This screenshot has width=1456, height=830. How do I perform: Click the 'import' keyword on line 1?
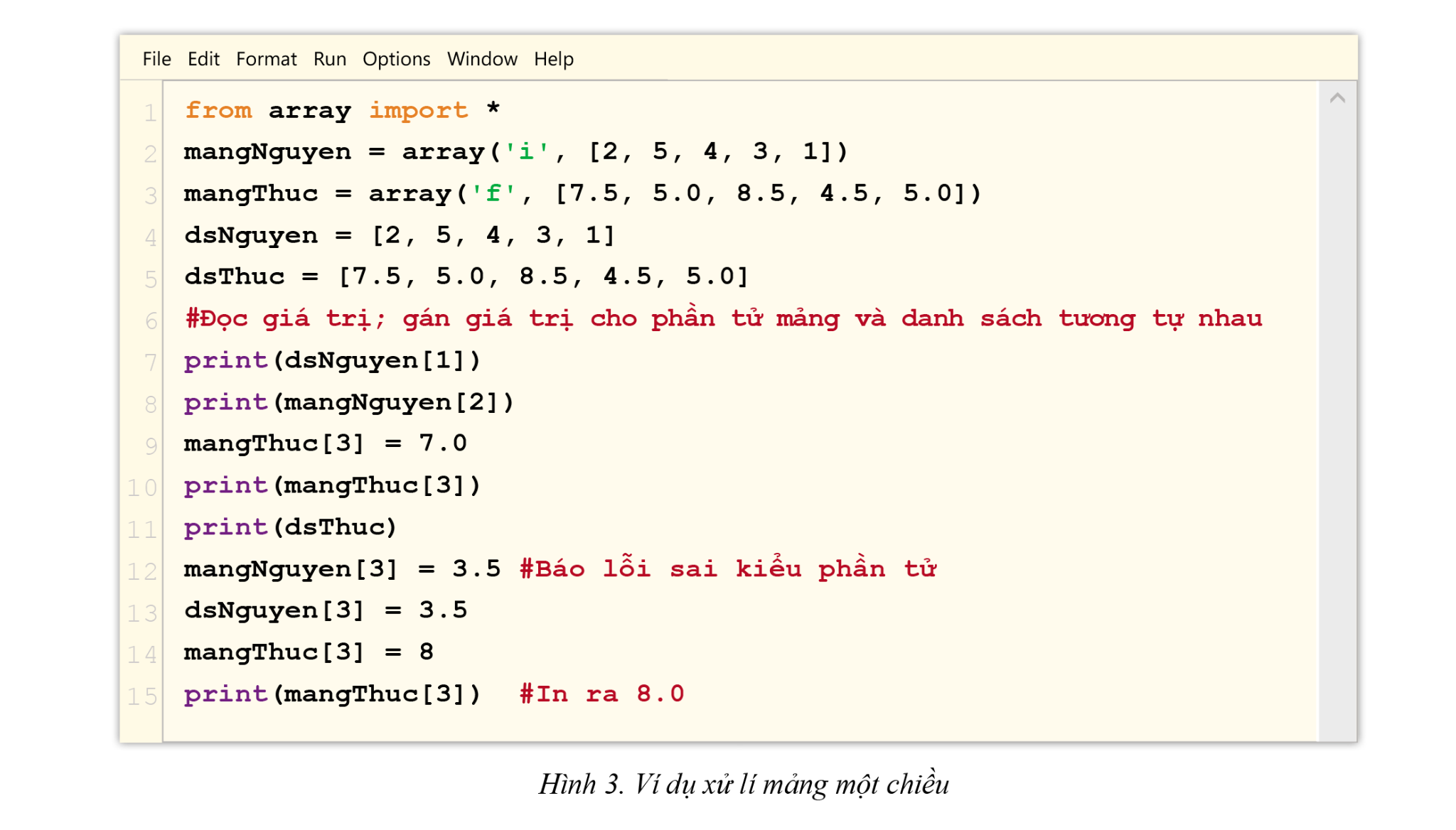pos(418,111)
